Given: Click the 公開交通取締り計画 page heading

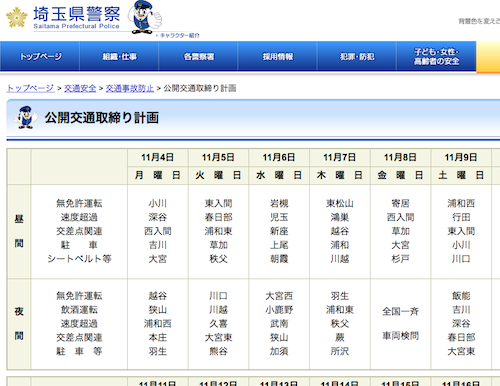Looking at the screenshot, I should (102, 118).
